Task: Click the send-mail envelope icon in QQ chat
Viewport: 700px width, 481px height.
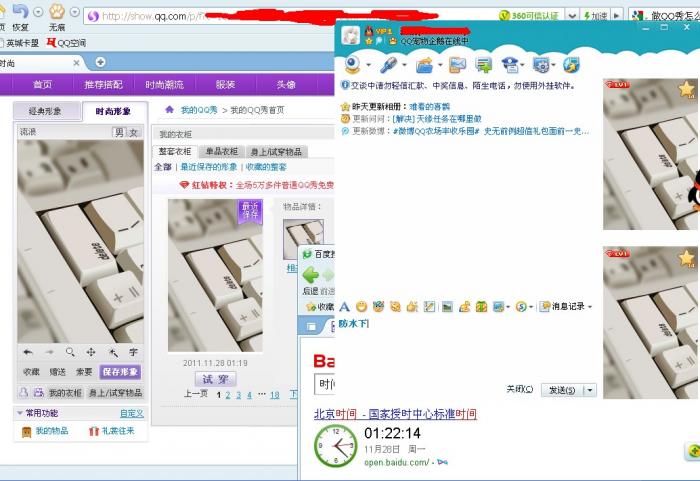Action: pyautogui.click(x=458, y=65)
